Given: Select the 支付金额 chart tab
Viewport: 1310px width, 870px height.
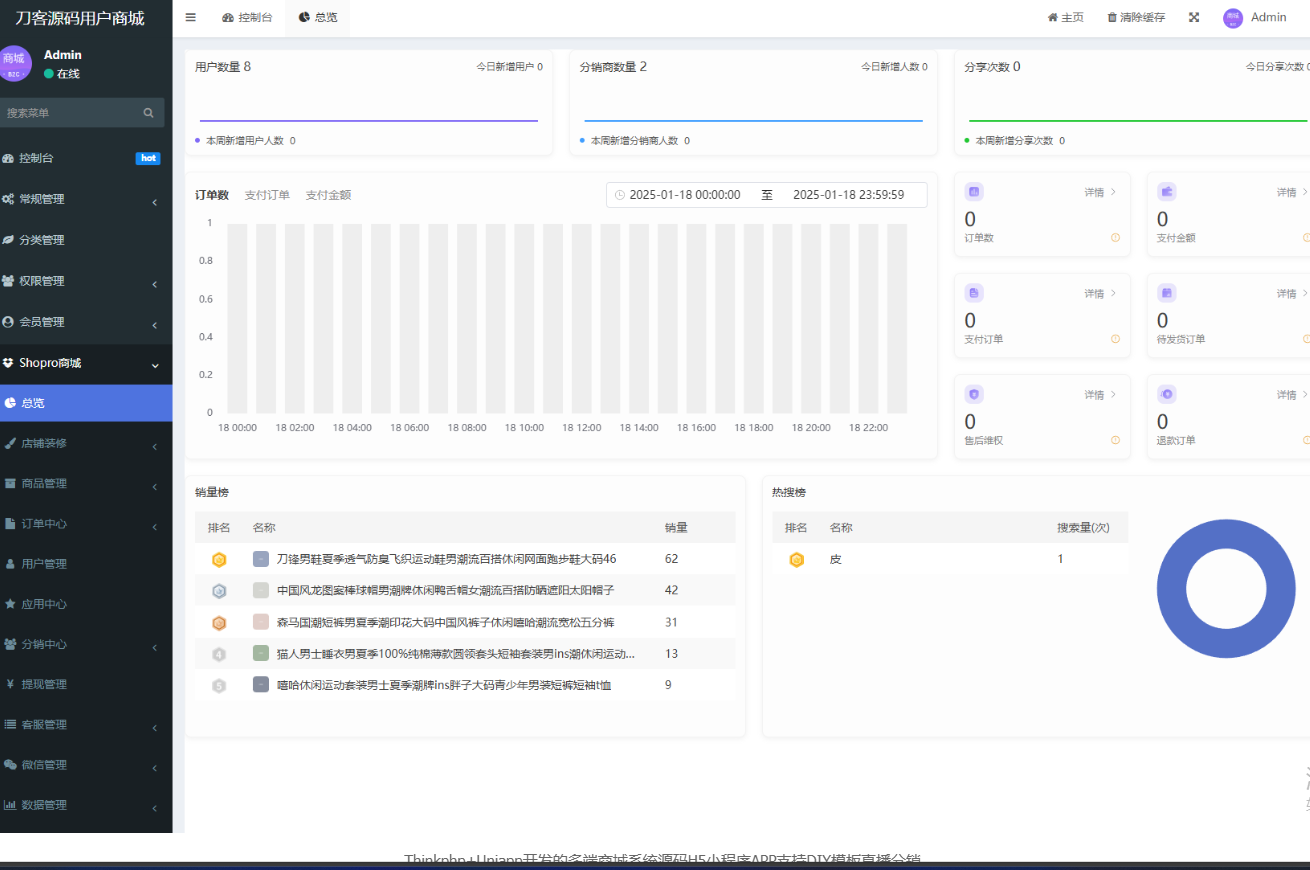Looking at the screenshot, I should tap(328, 195).
